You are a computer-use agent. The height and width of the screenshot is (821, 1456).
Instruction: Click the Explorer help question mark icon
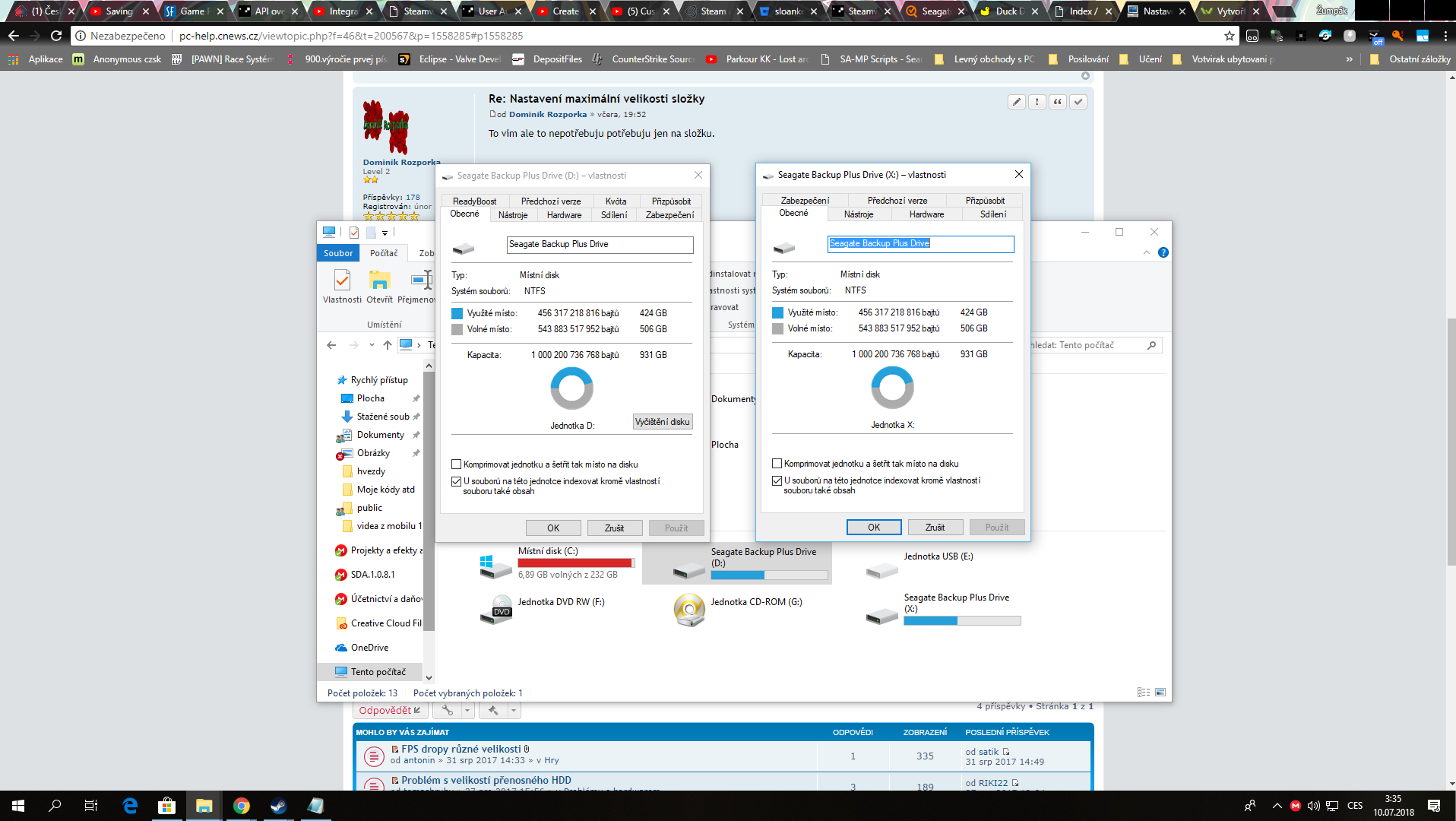pyautogui.click(x=1163, y=252)
